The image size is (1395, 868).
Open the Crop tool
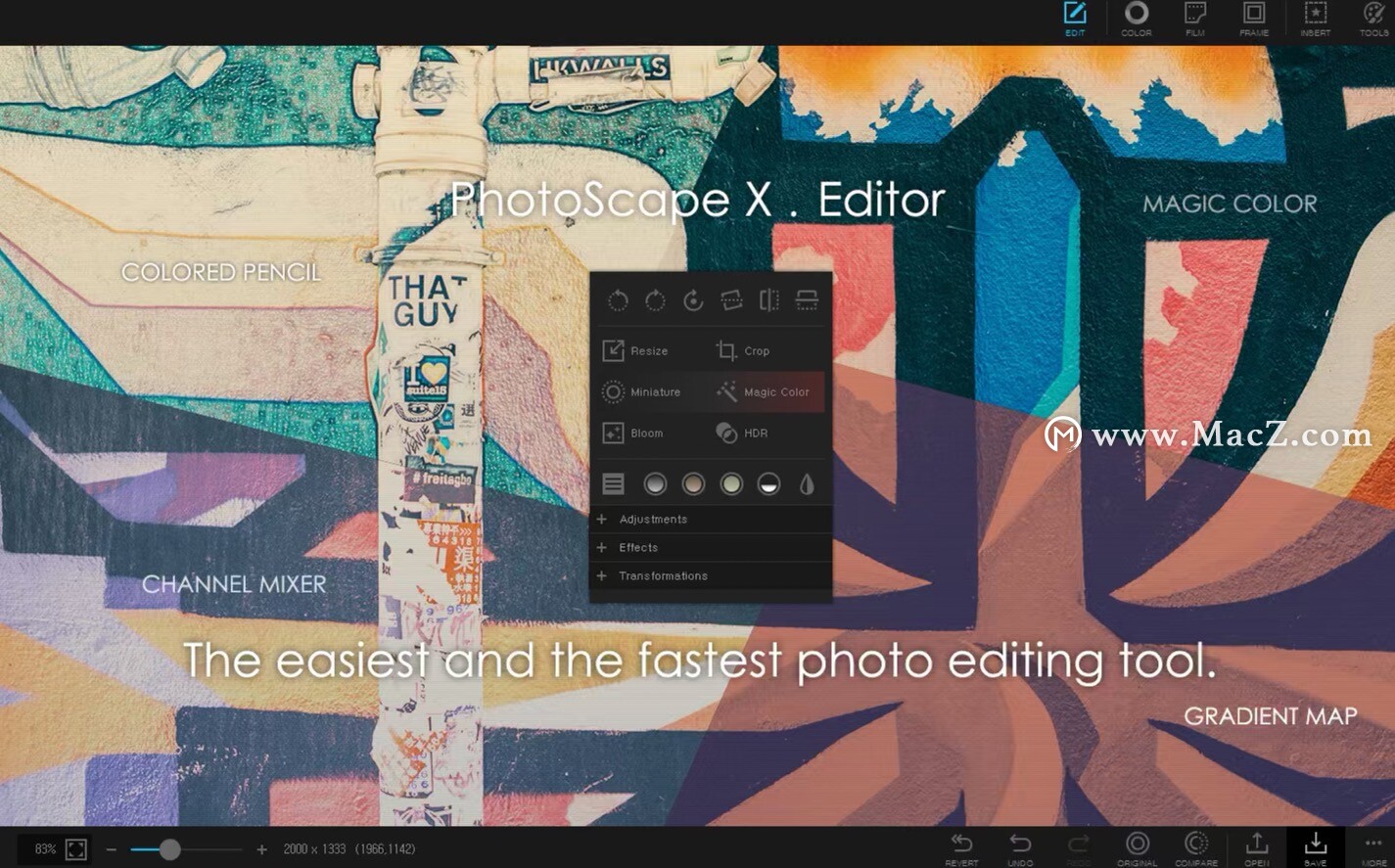pyautogui.click(x=744, y=350)
